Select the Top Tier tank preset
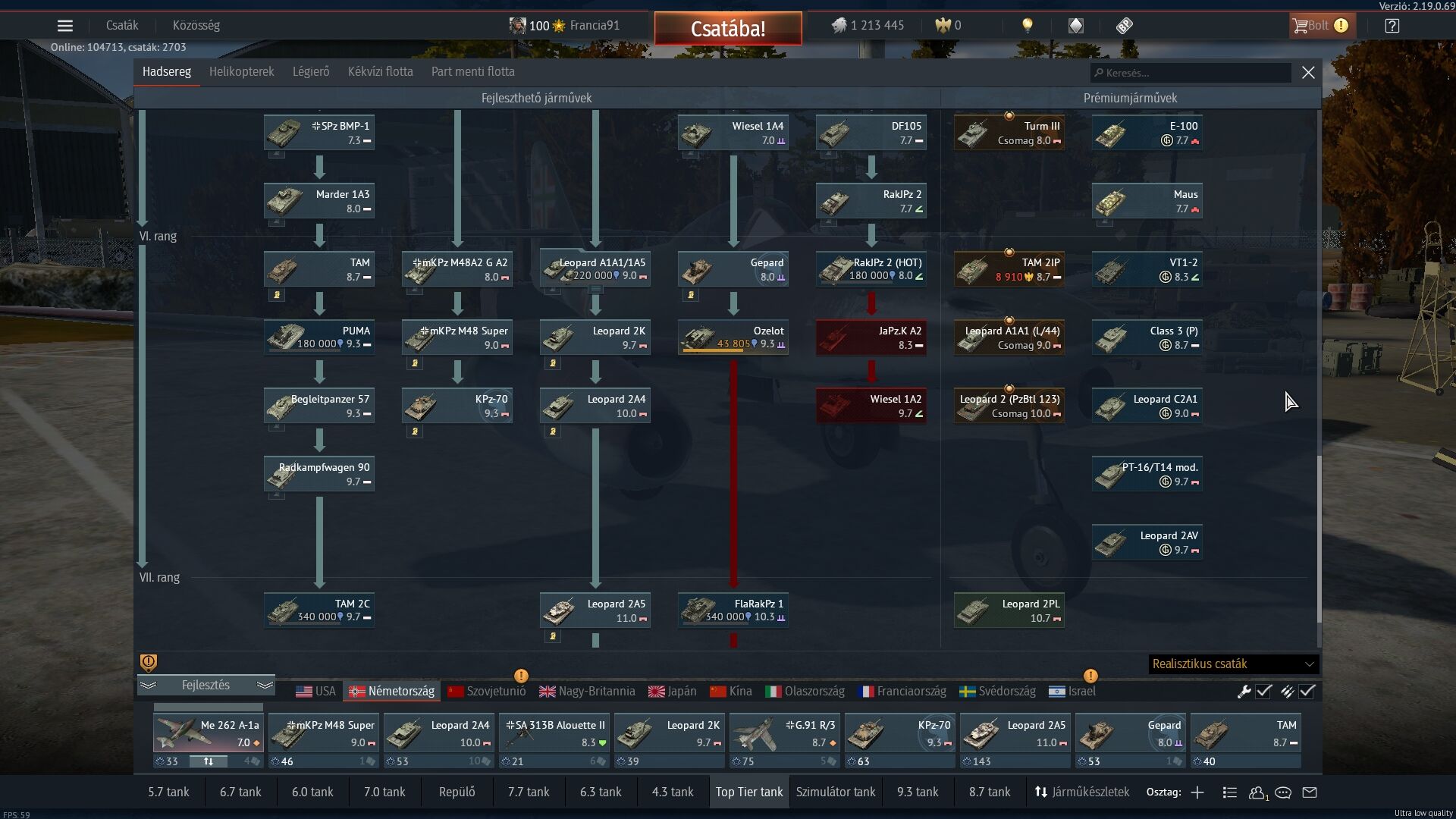 coord(749,792)
